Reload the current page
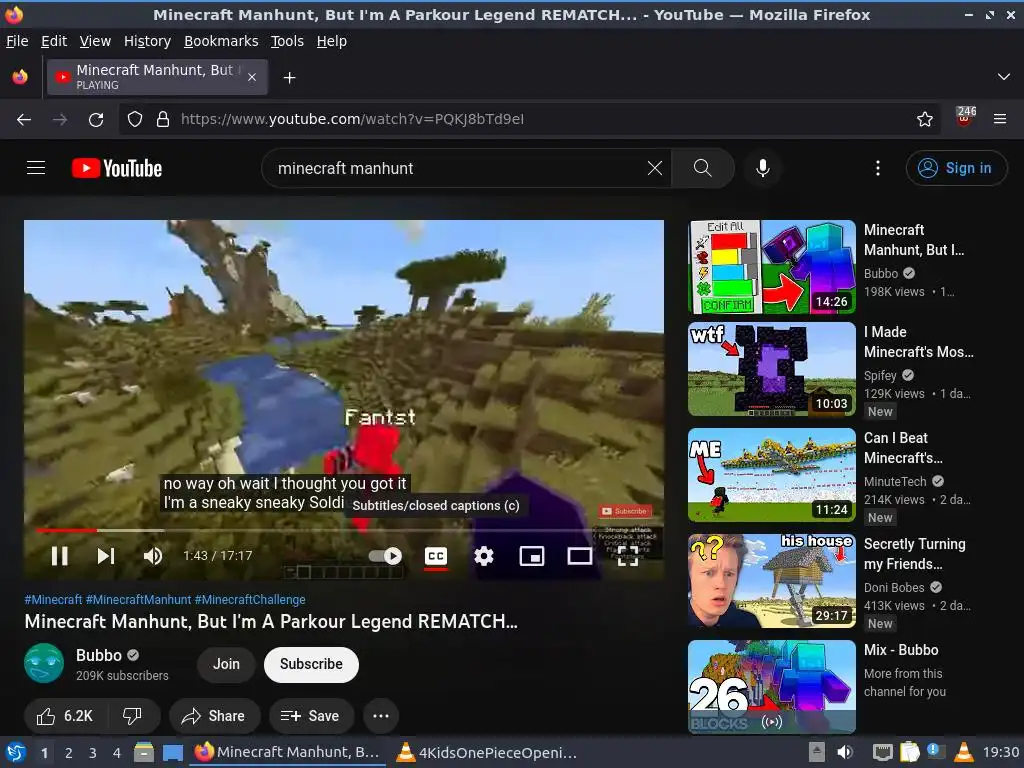Image resolution: width=1024 pixels, height=768 pixels. click(x=96, y=120)
